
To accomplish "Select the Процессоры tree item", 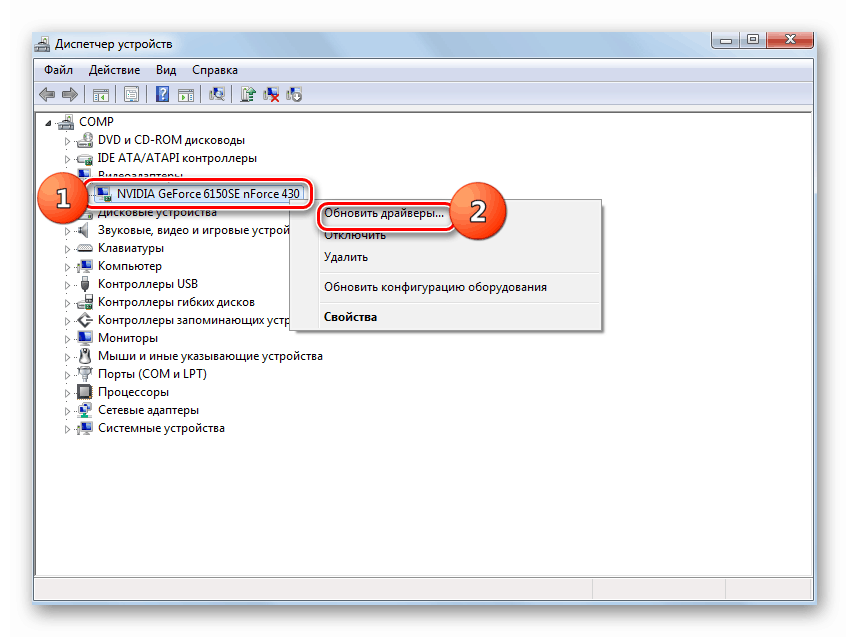I will tap(133, 393).
